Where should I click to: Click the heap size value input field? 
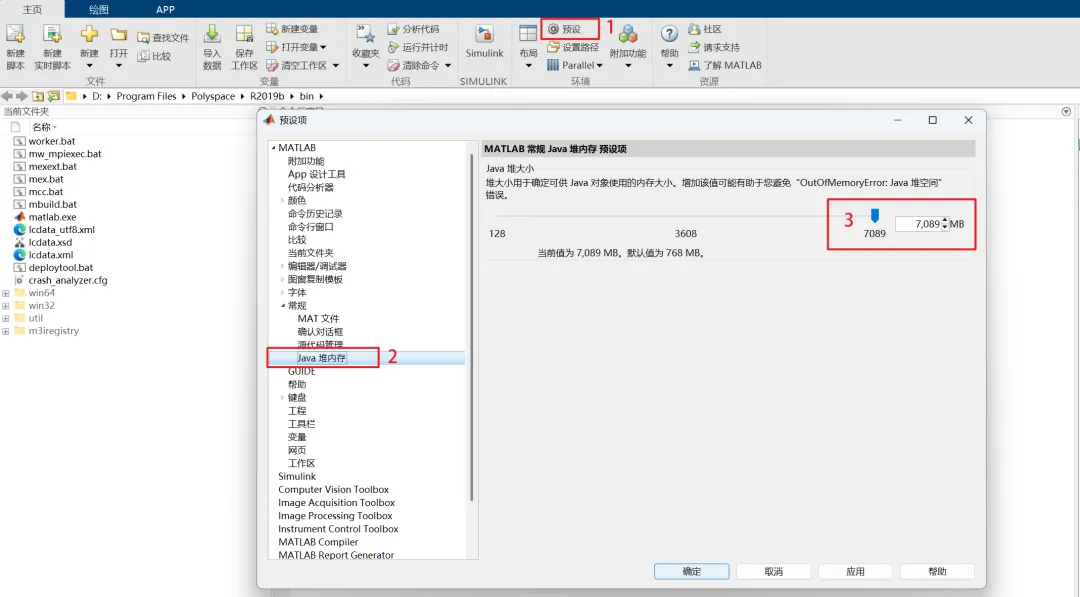[917, 224]
